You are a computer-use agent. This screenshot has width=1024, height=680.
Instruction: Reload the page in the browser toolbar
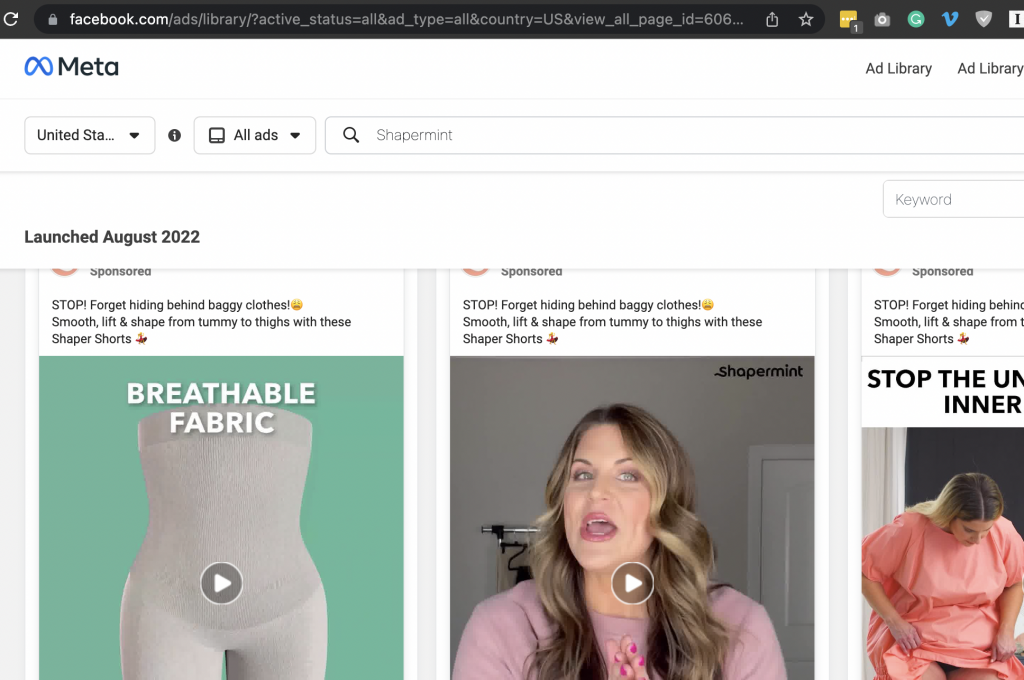10,19
